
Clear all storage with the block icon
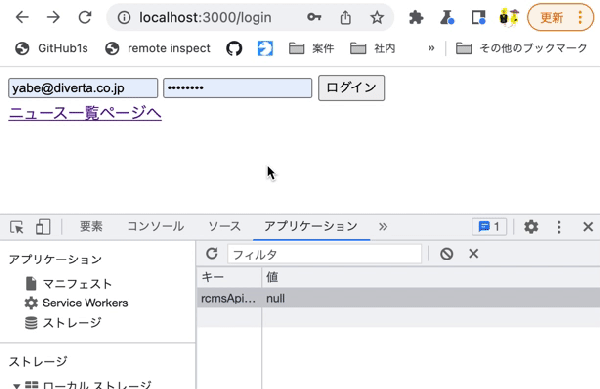[447, 254]
